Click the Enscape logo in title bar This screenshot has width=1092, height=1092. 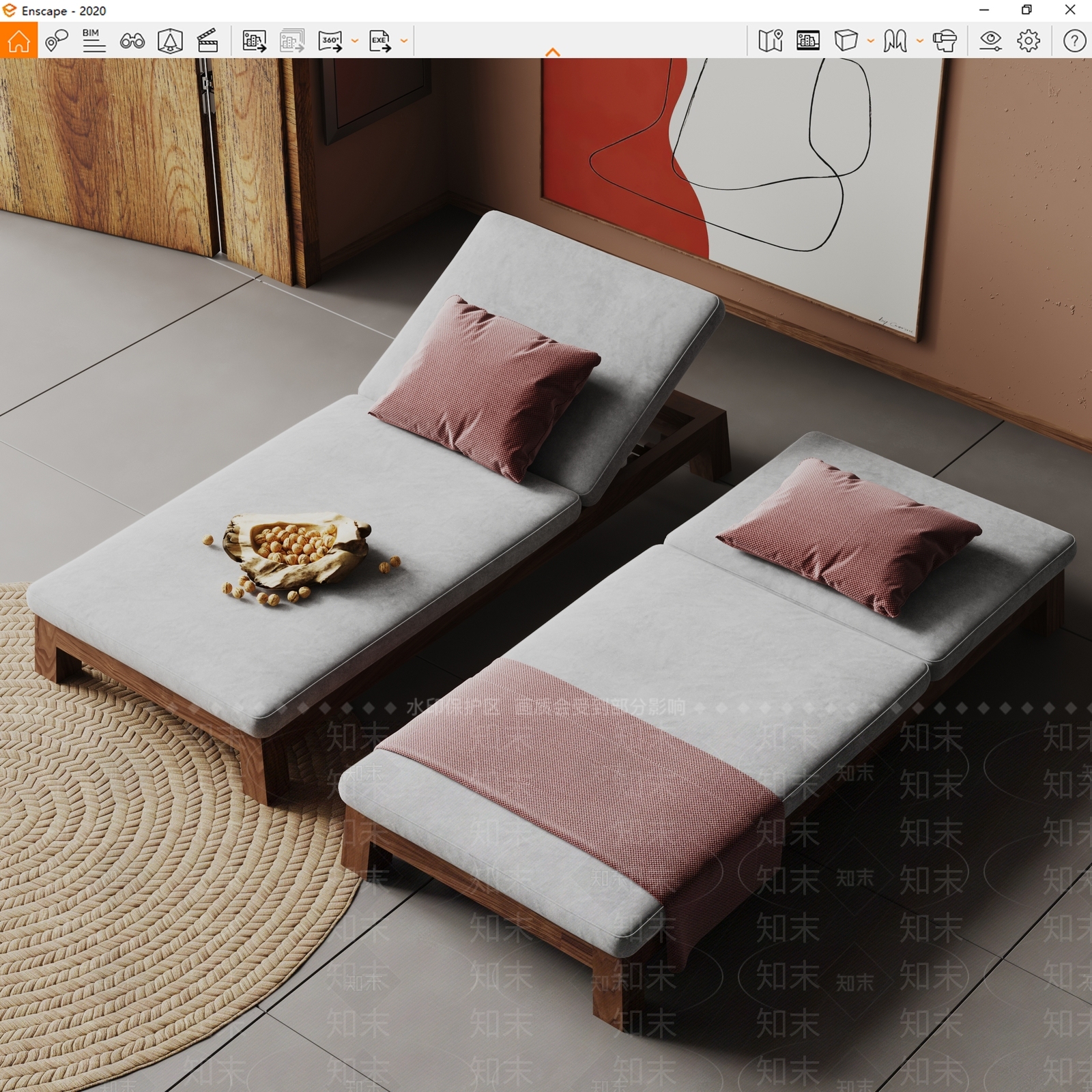click(x=10, y=10)
